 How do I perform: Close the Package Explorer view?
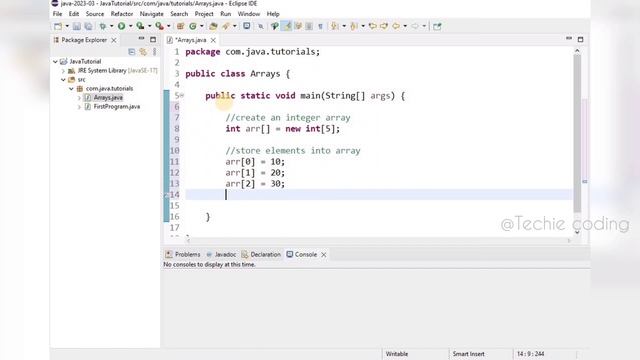pos(114,40)
